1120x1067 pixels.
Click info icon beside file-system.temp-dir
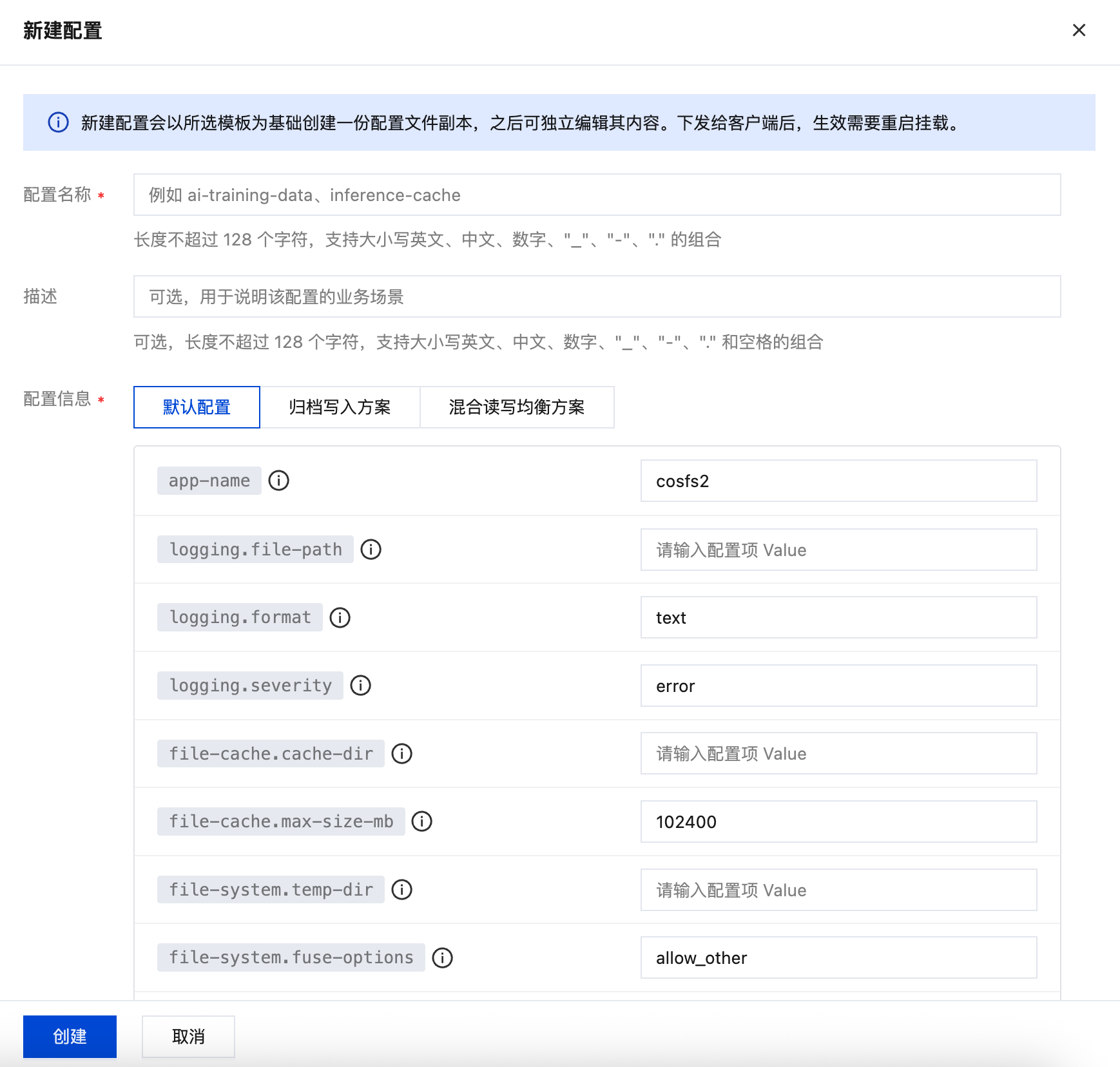pos(401,890)
